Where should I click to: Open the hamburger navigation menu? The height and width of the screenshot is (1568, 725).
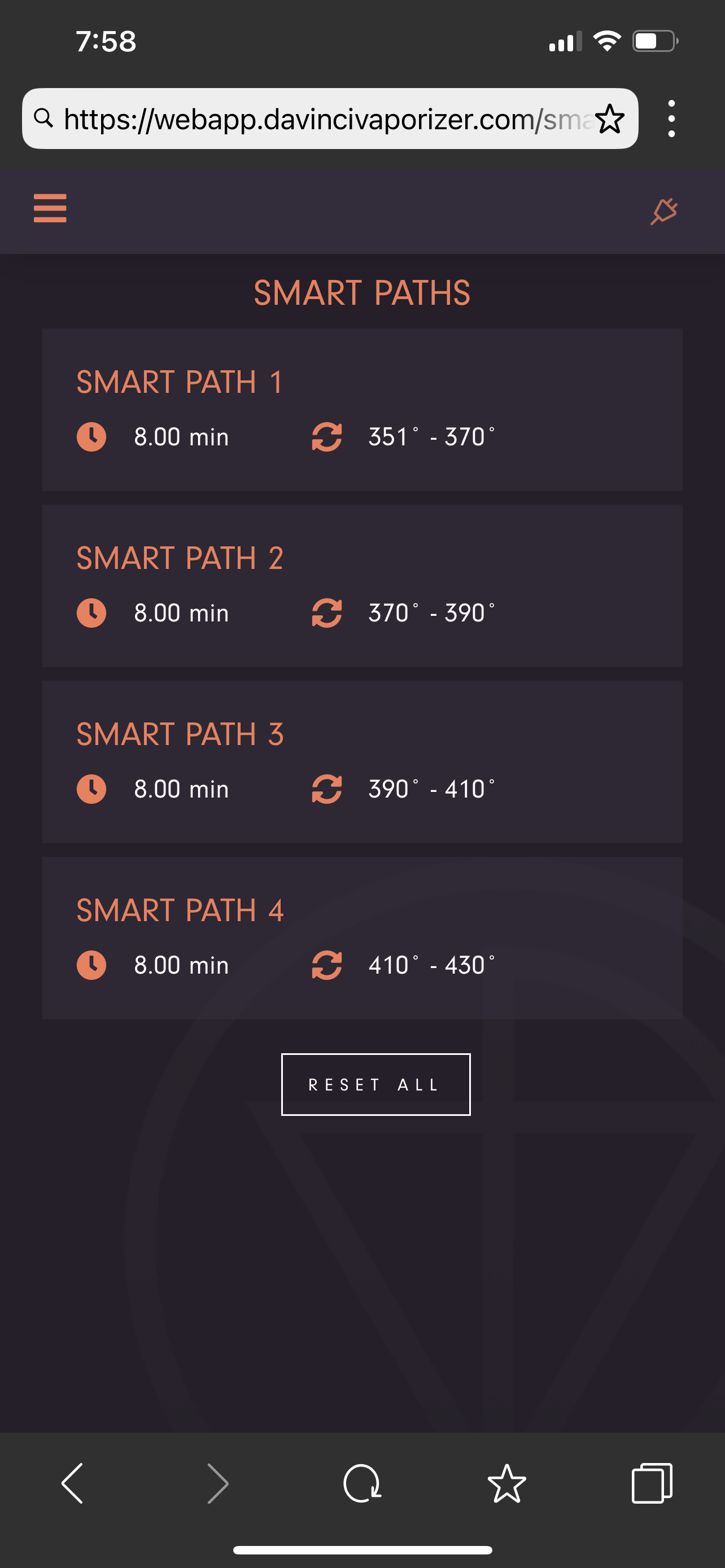pos(50,208)
